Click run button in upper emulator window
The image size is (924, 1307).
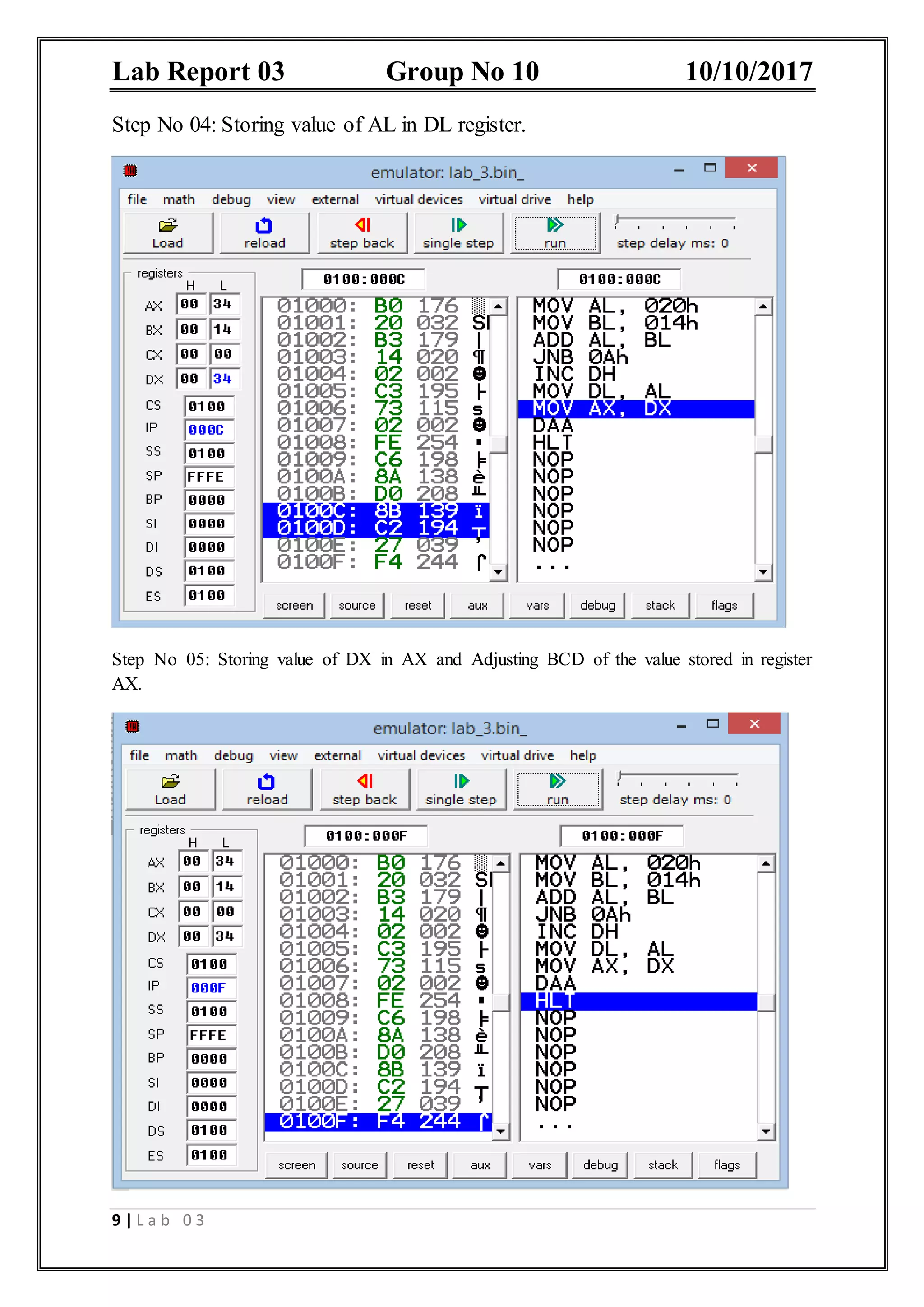pyautogui.click(x=555, y=233)
